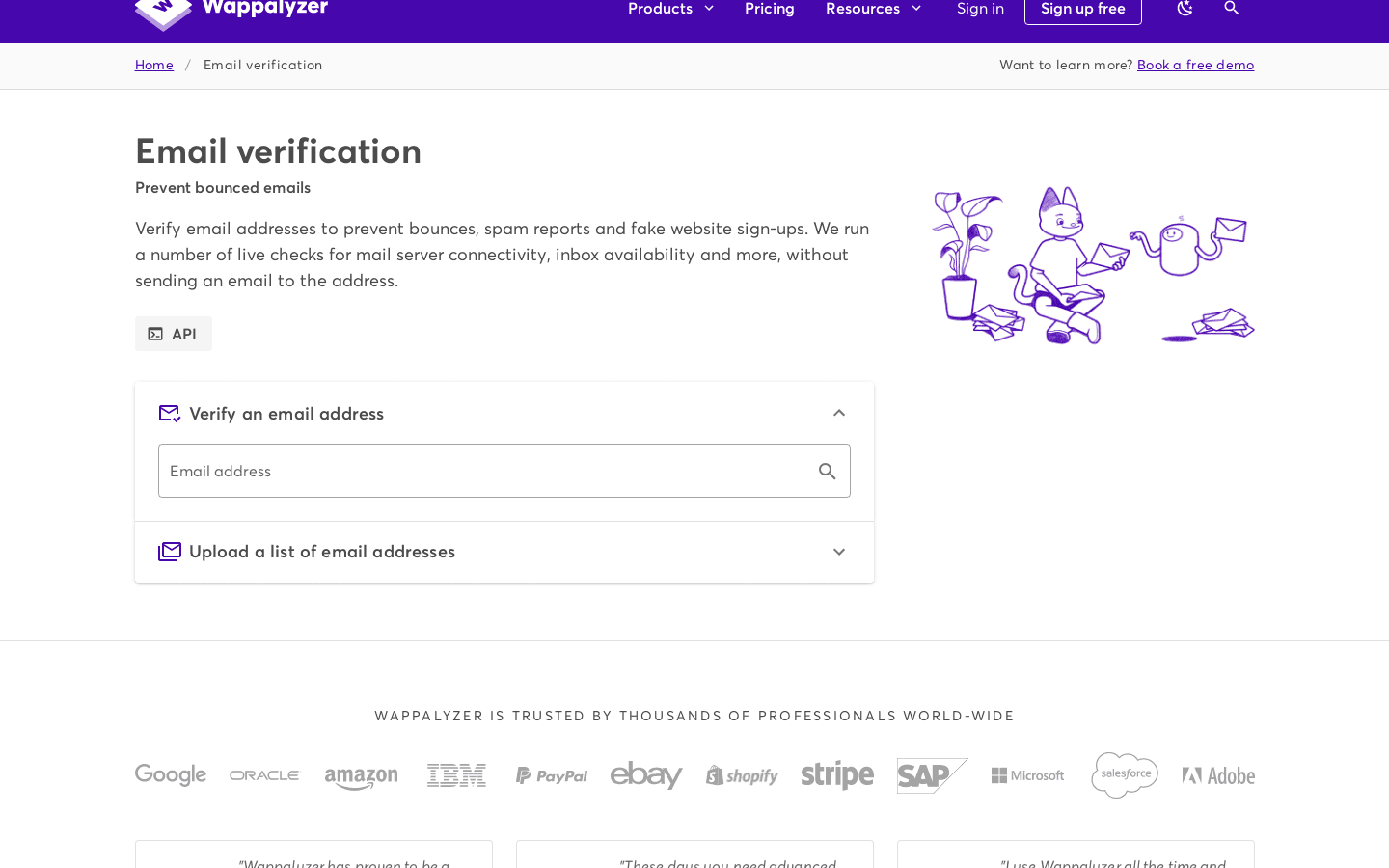Follow the Book a free demo link
This screenshot has height=868, width=1389.
(1195, 64)
